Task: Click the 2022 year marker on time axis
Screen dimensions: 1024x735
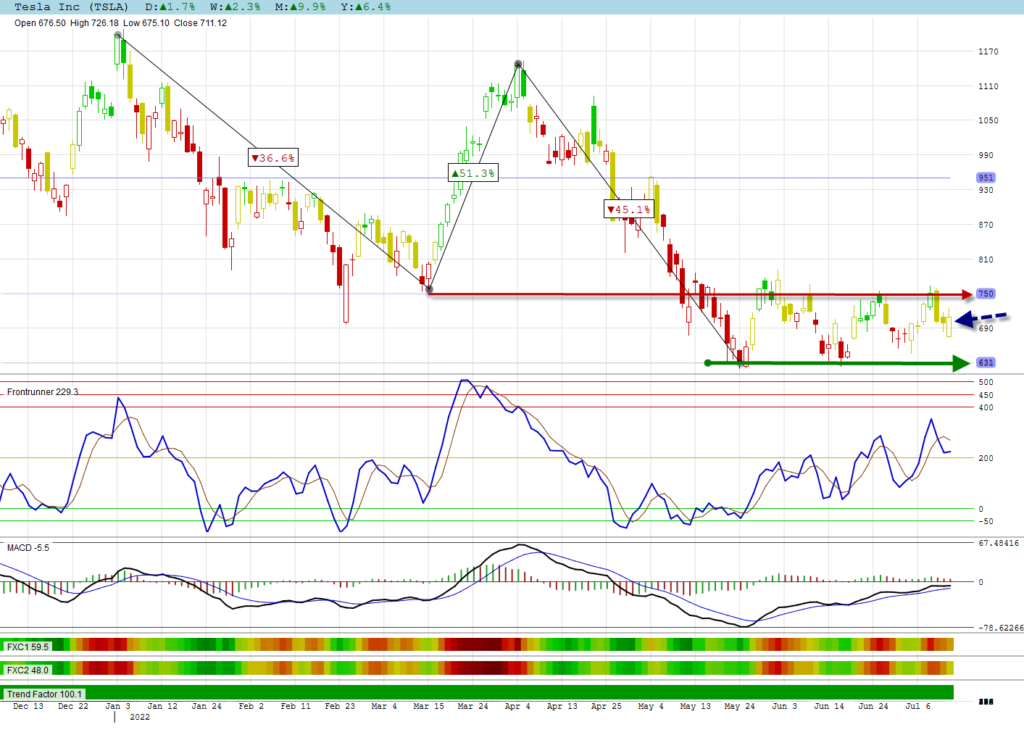Action: [139, 717]
